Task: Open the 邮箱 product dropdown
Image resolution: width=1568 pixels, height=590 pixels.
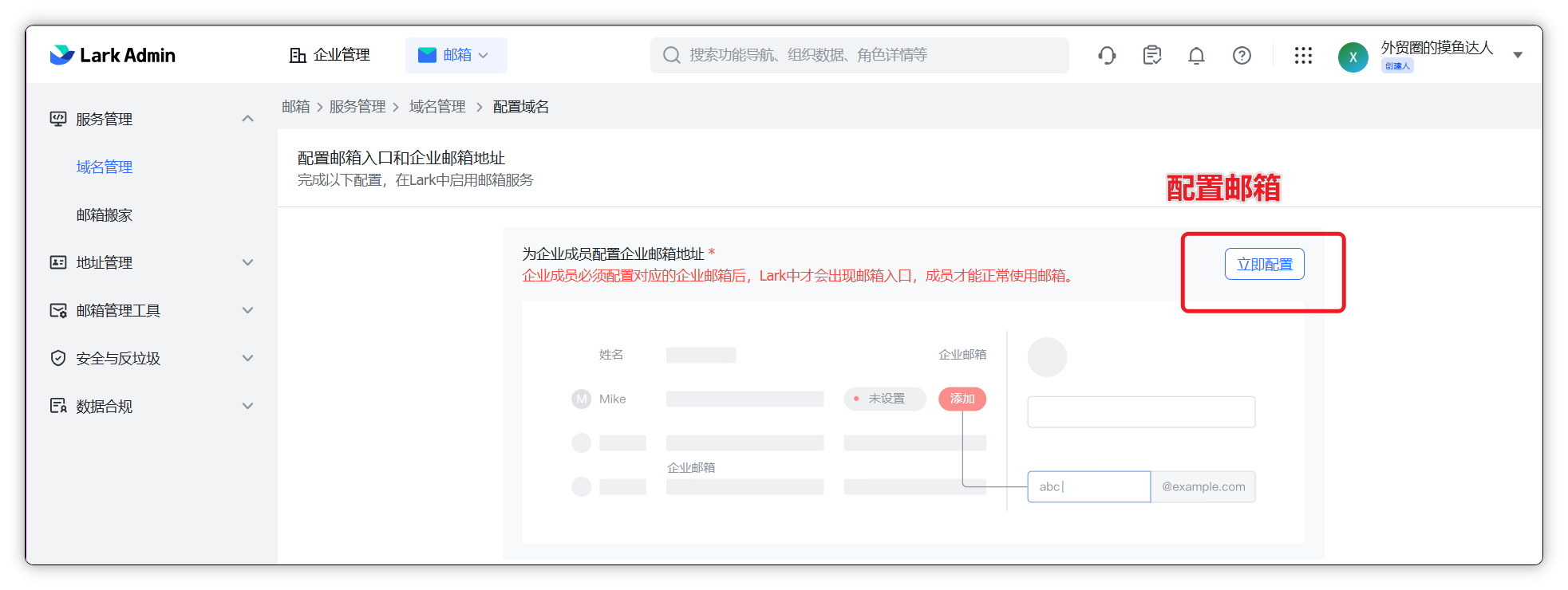Action: click(456, 55)
